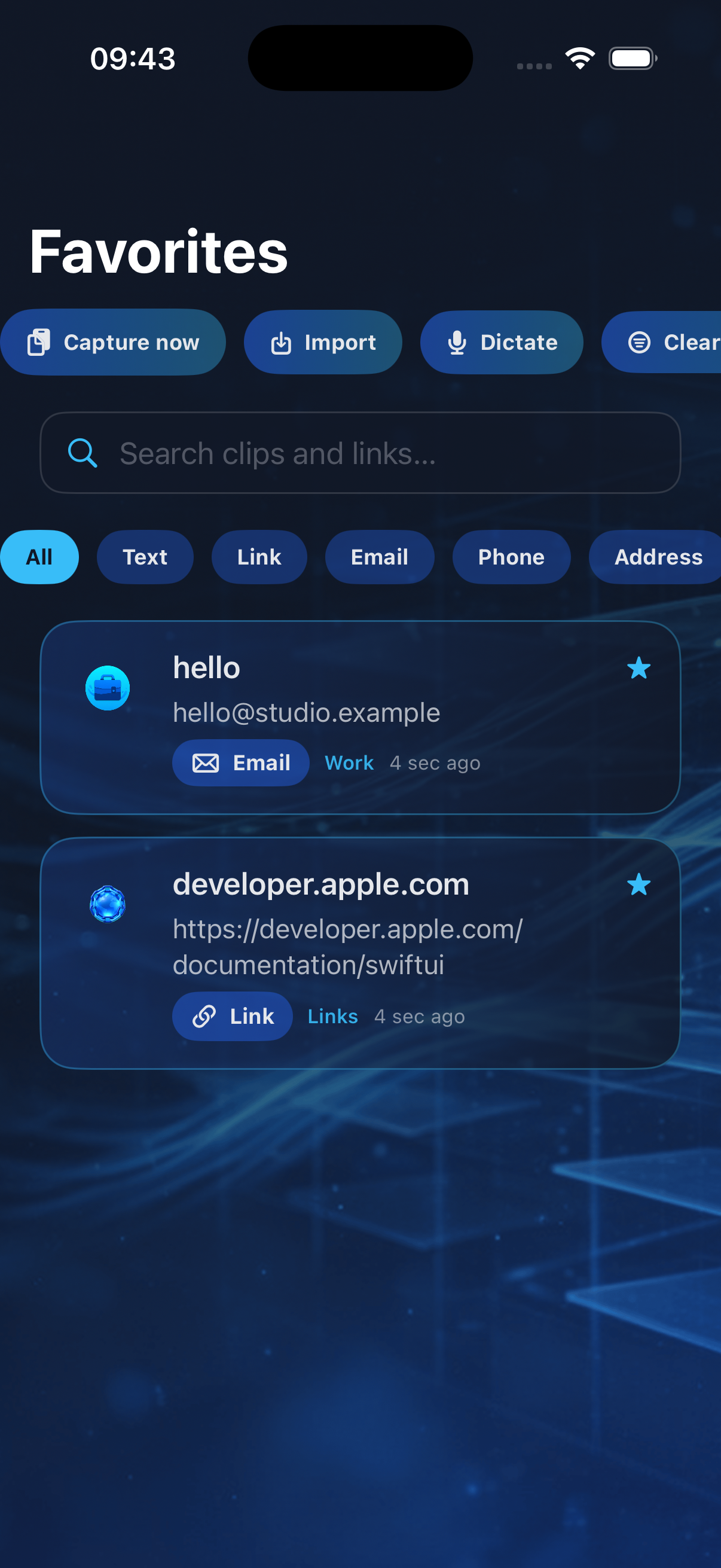Screen dimensions: 721x1568
Task: Select the Address filter chip
Action: (x=656, y=557)
